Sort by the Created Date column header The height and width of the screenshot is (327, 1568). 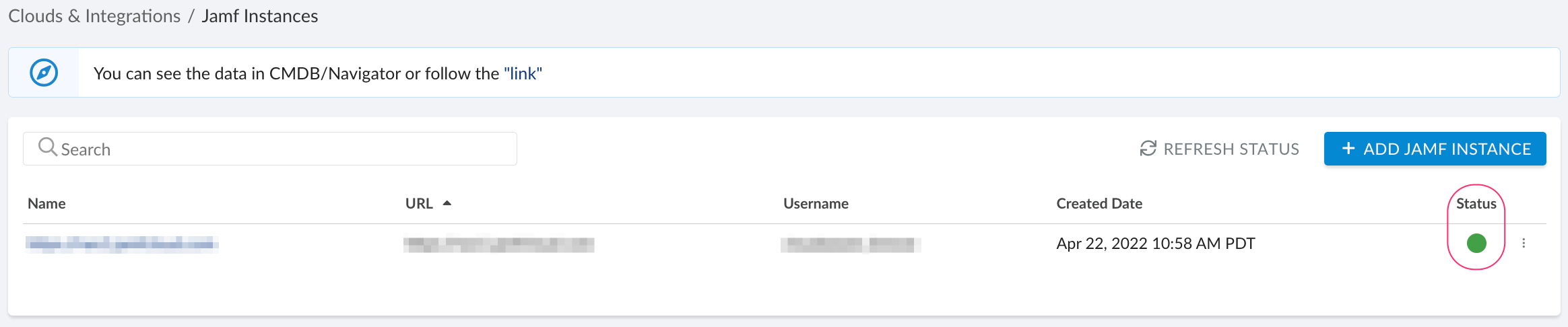click(1099, 204)
